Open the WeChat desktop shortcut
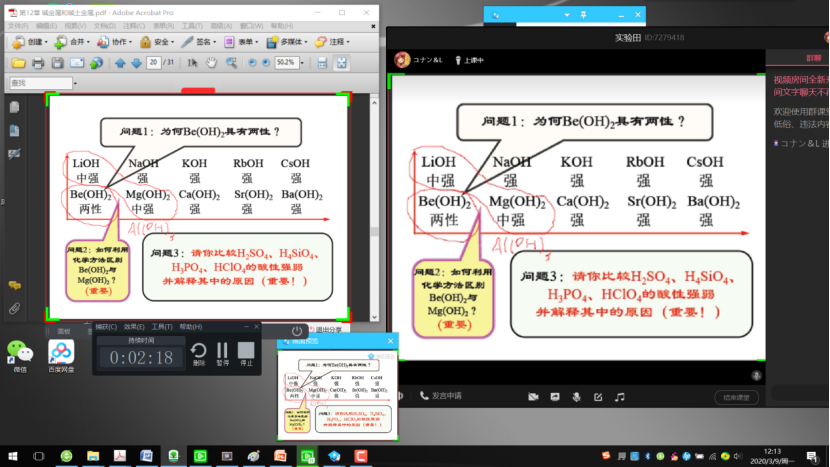 coord(19,354)
